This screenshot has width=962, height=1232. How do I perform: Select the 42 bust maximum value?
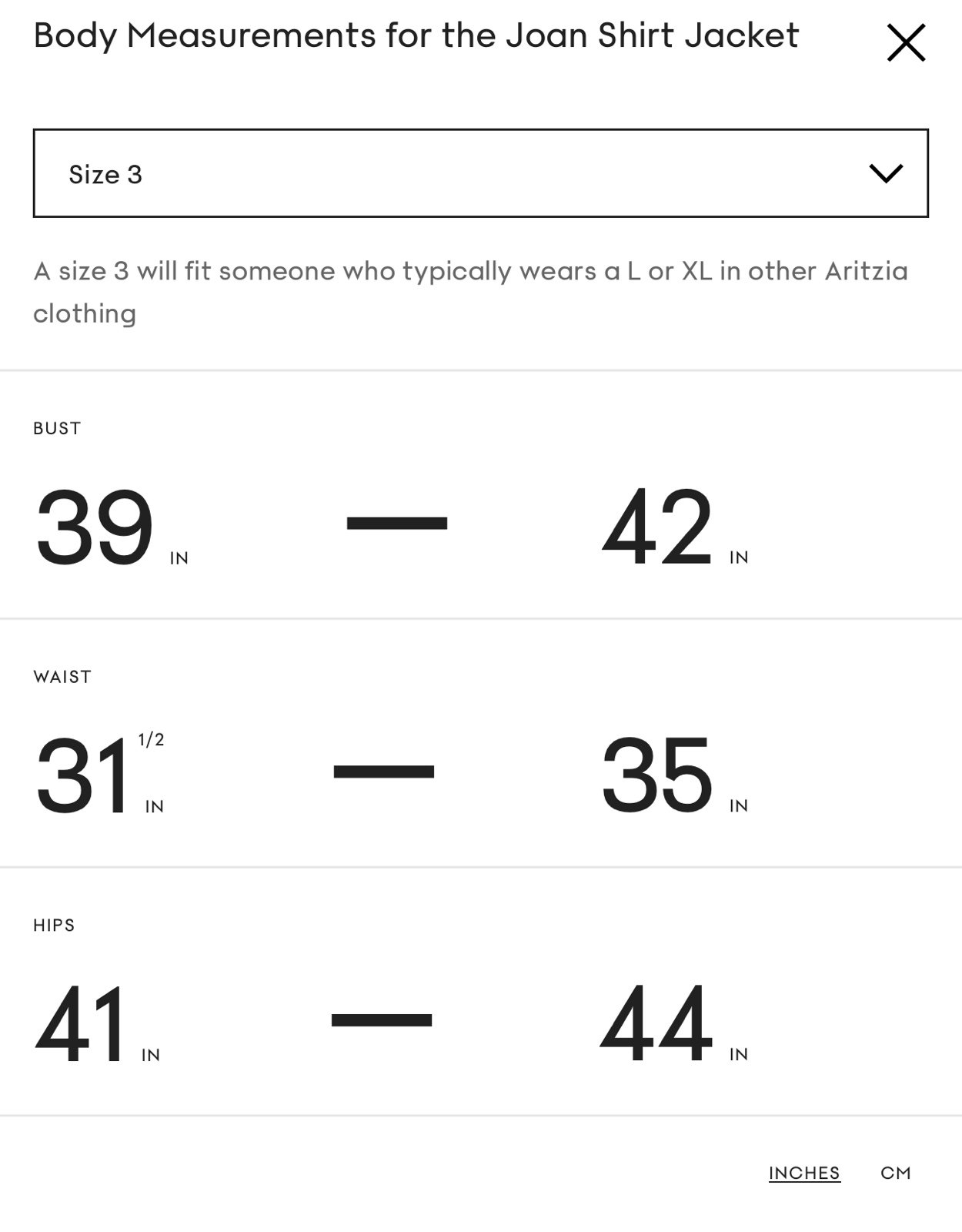pyautogui.click(x=657, y=528)
